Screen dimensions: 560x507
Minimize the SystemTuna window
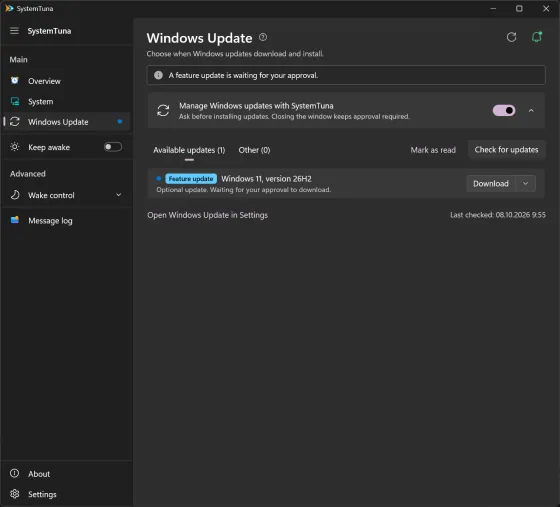pos(493,8)
